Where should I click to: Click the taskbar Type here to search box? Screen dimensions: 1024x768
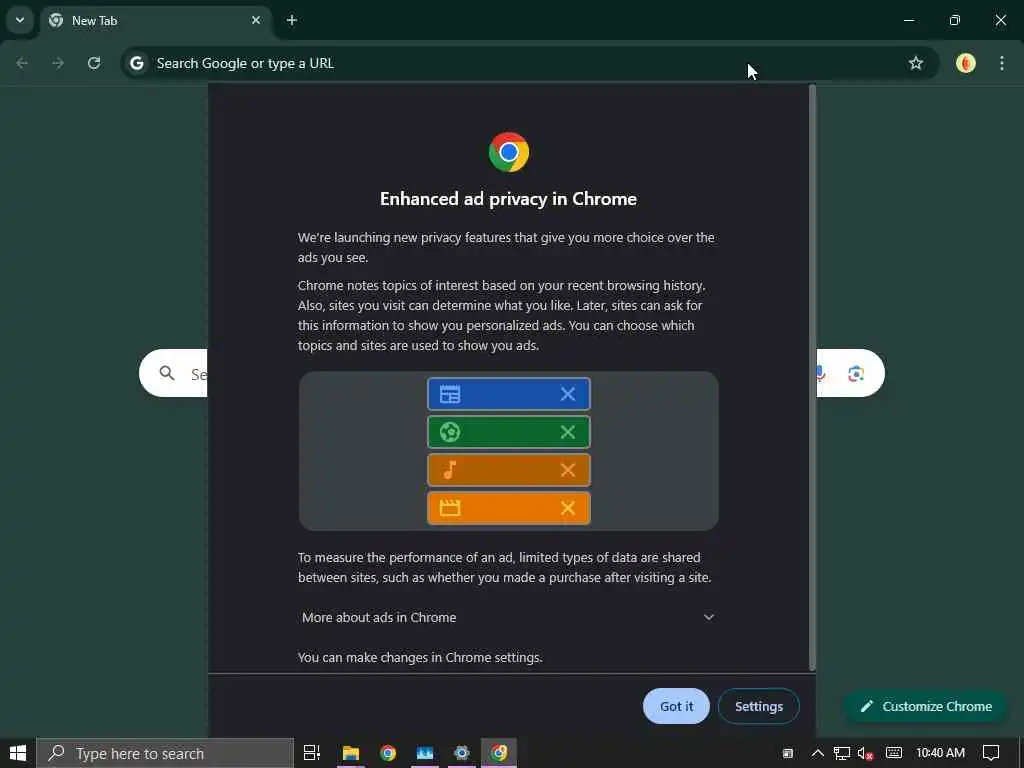[165, 753]
